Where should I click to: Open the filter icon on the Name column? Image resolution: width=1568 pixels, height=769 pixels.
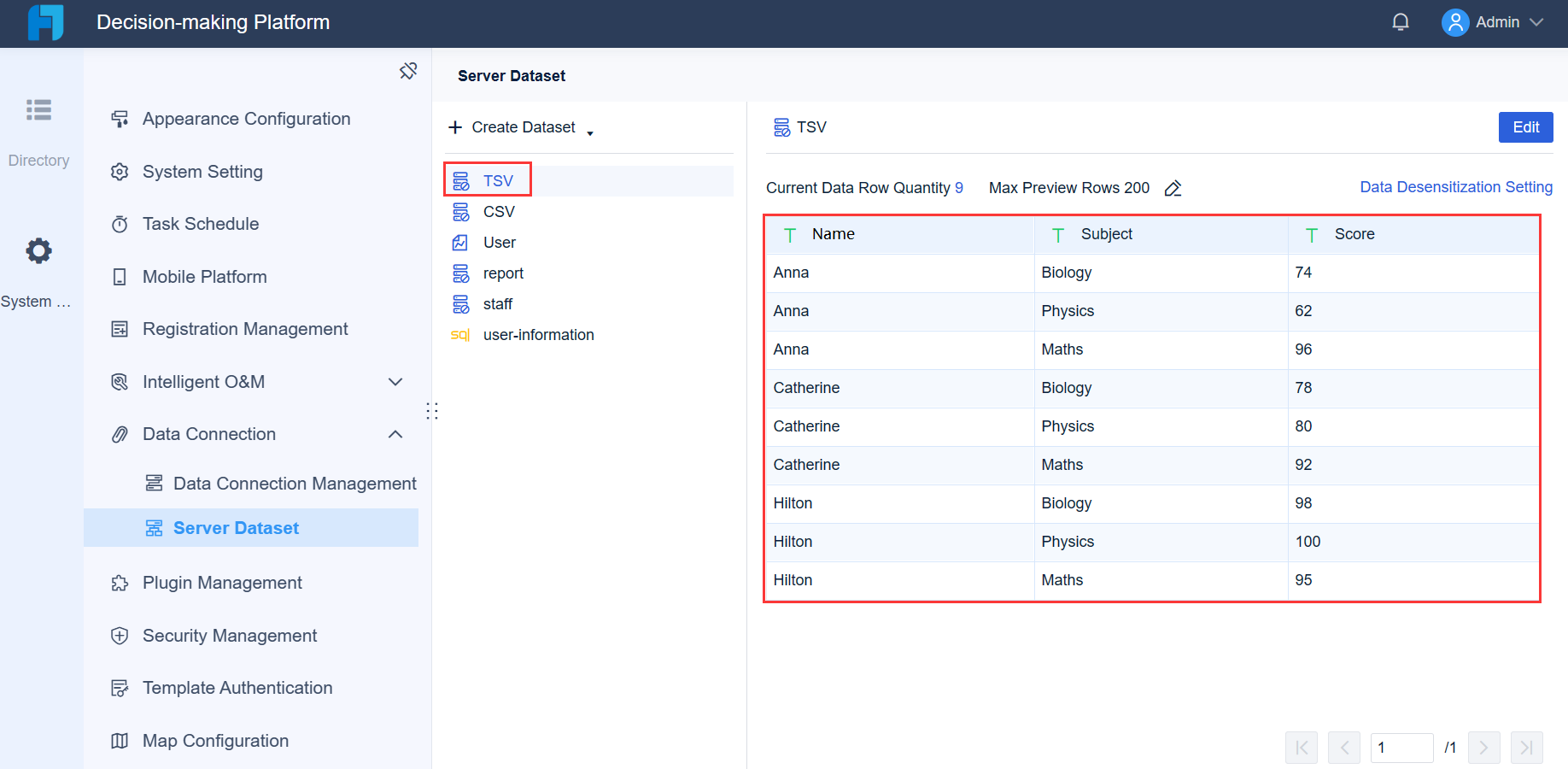pyautogui.click(x=789, y=234)
